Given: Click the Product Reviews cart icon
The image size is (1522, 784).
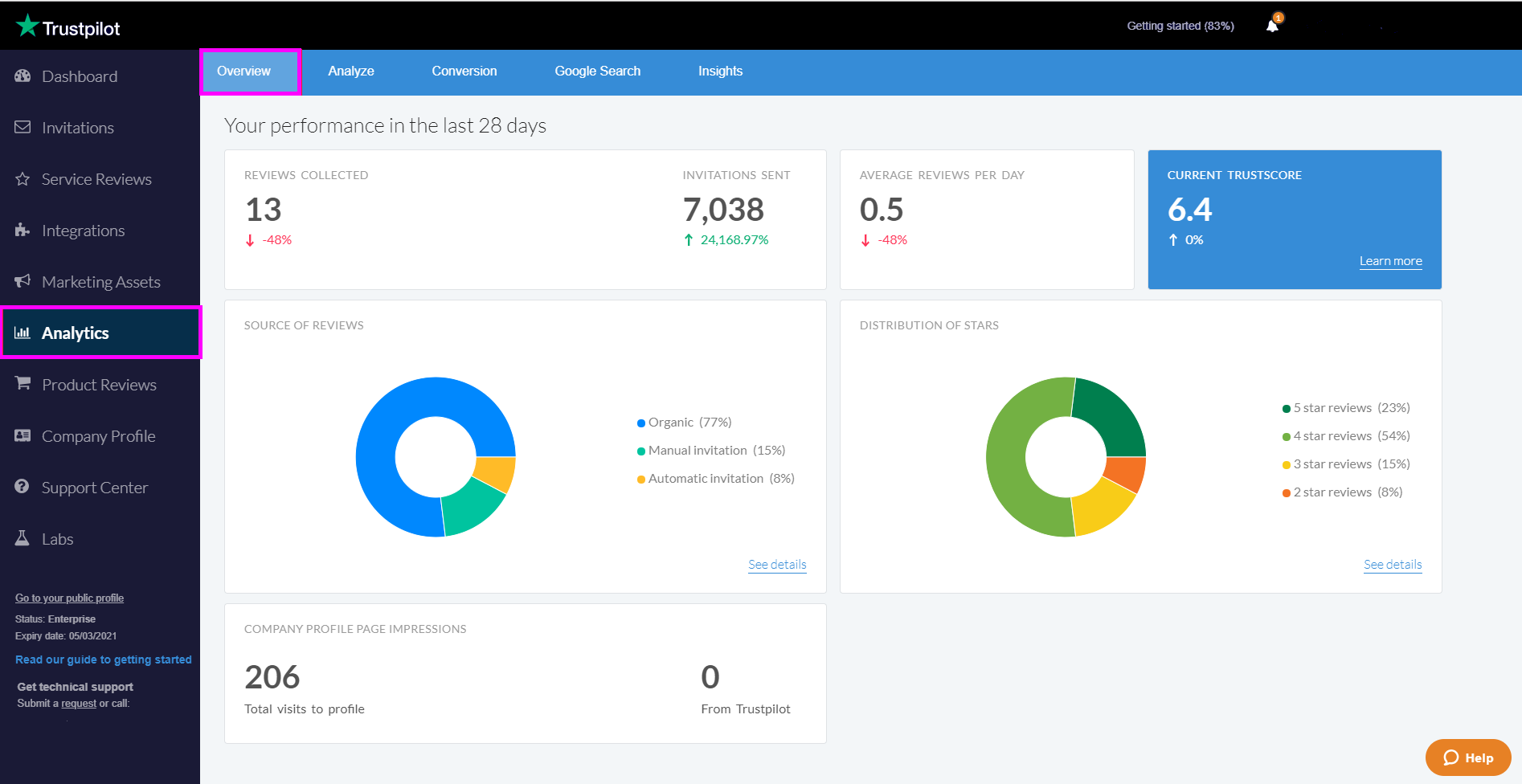Looking at the screenshot, I should pyautogui.click(x=23, y=384).
